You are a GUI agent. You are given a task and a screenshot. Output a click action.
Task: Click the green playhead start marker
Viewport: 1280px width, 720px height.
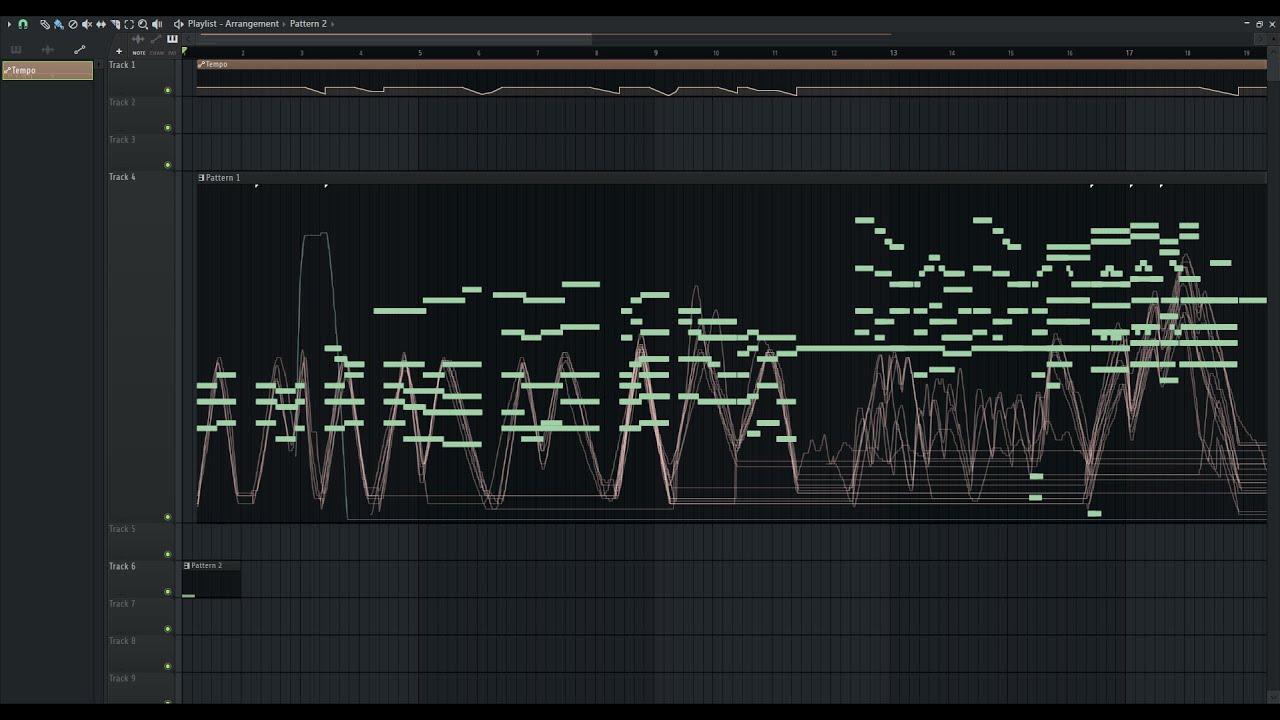coord(184,51)
